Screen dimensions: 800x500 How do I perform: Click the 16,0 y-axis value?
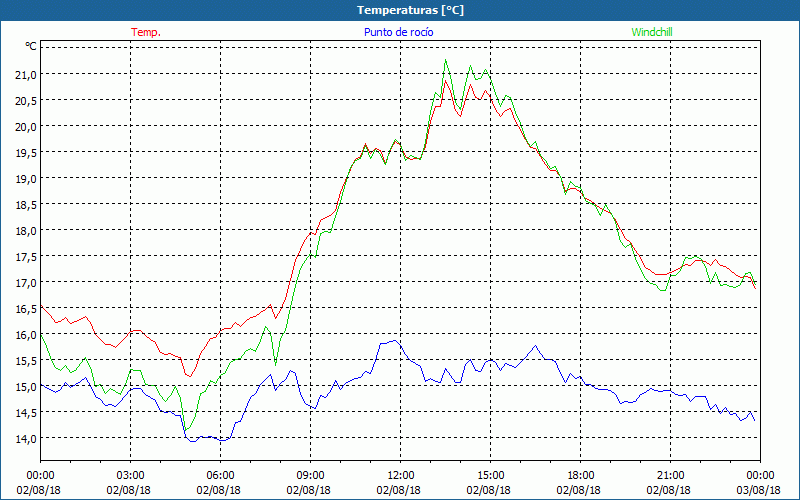pos(26,335)
